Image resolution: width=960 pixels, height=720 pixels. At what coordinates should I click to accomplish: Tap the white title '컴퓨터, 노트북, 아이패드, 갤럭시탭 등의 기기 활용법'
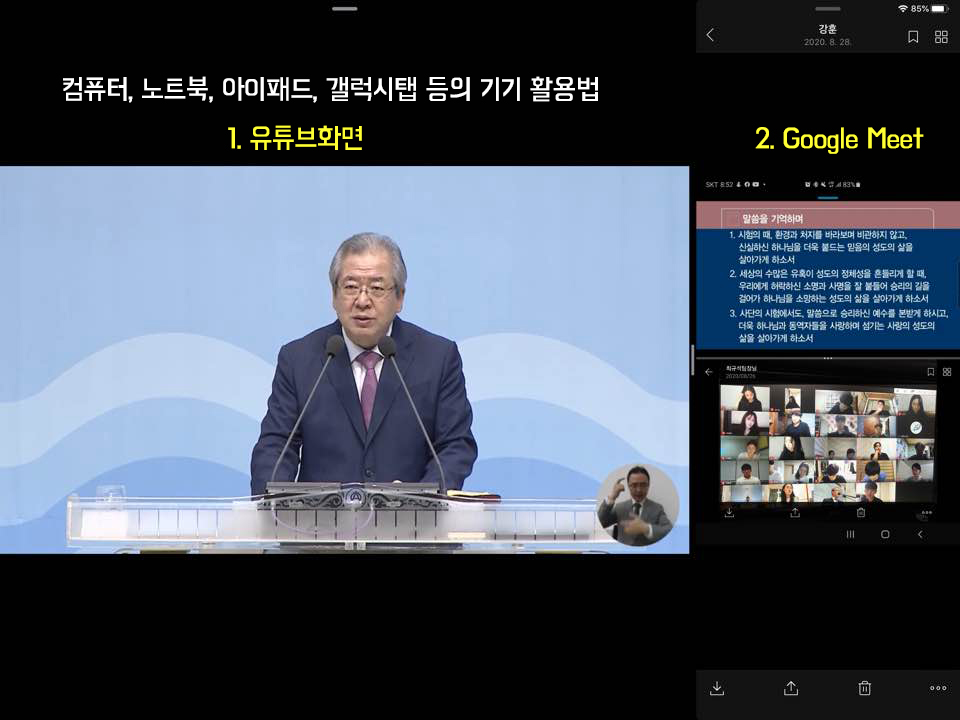[x=331, y=89]
